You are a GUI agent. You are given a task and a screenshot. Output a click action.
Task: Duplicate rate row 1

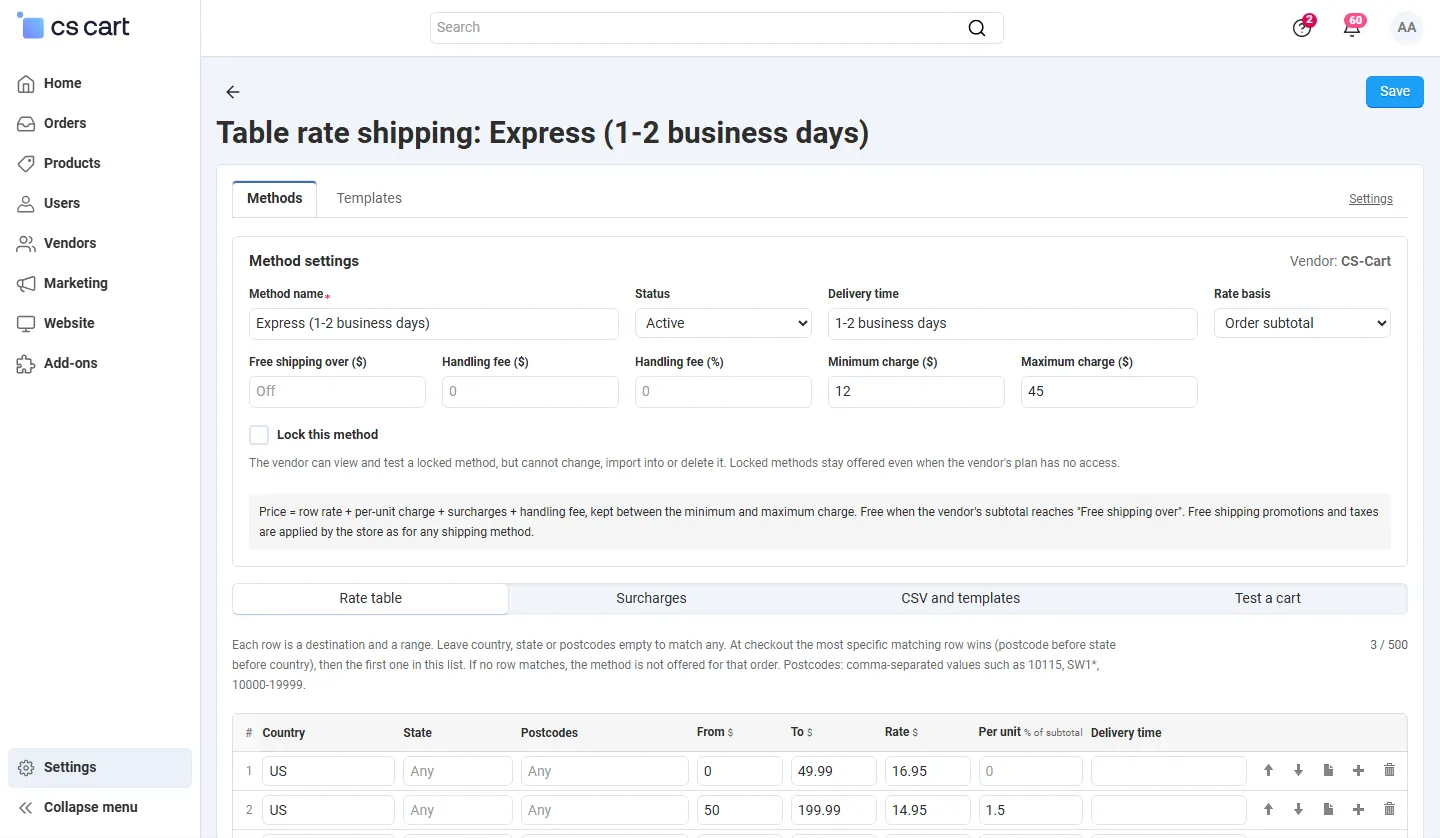tap(1329, 770)
